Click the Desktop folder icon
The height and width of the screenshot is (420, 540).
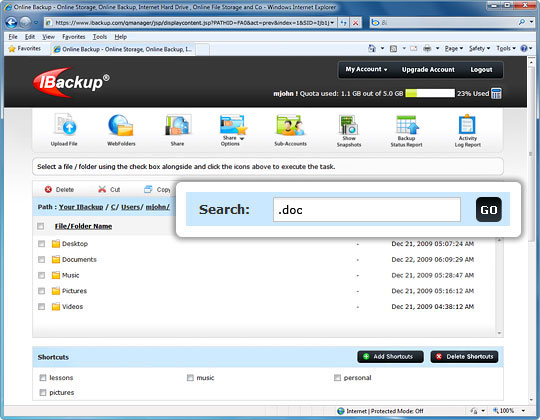(x=56, y=244)
